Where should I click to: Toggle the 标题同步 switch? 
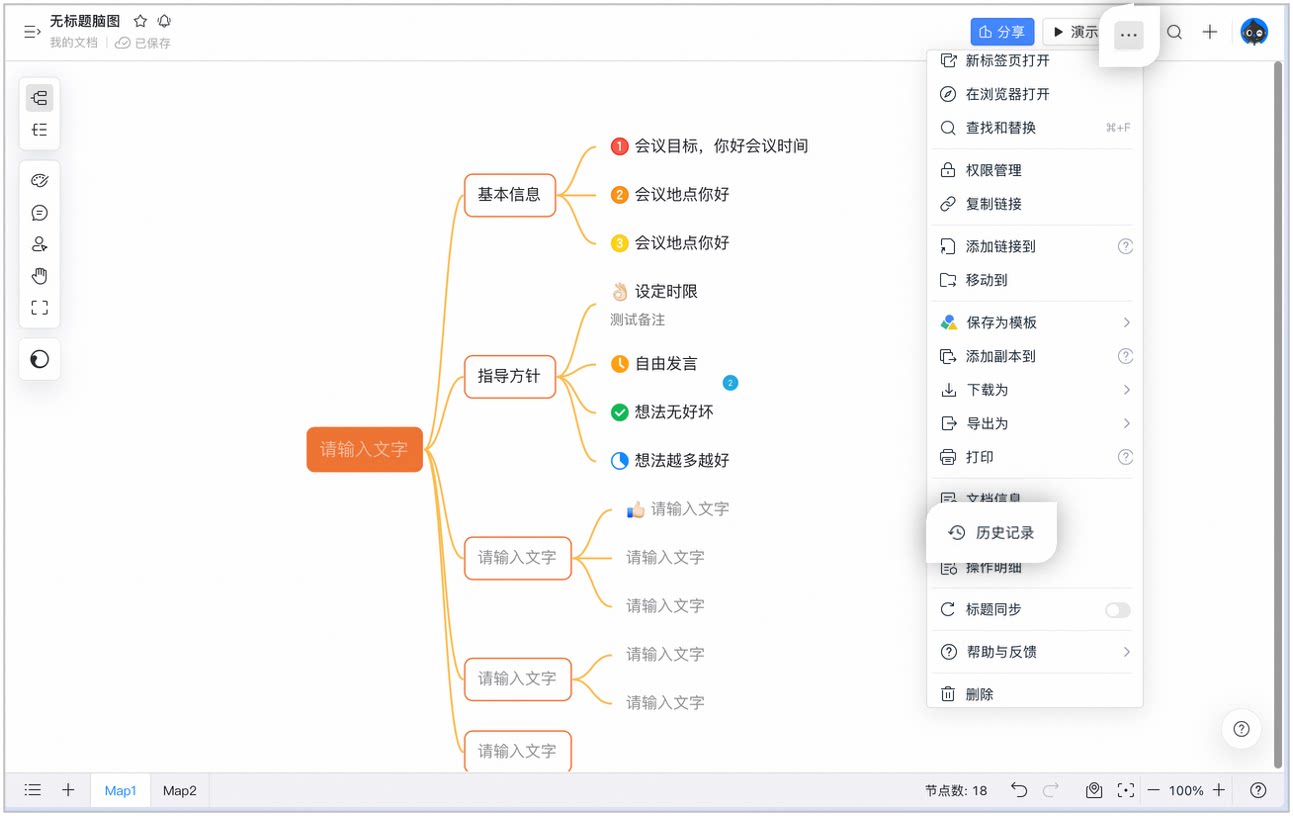[1117, 610]
